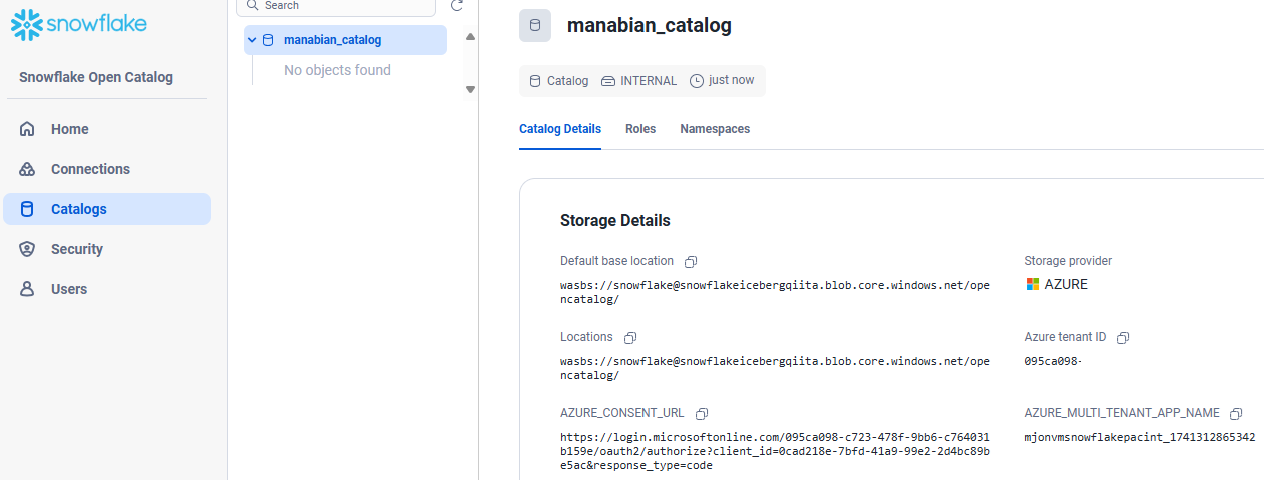Switch to the Roles tab
The height and width of the screenshot is (480, 1264).
pos(640,129)
